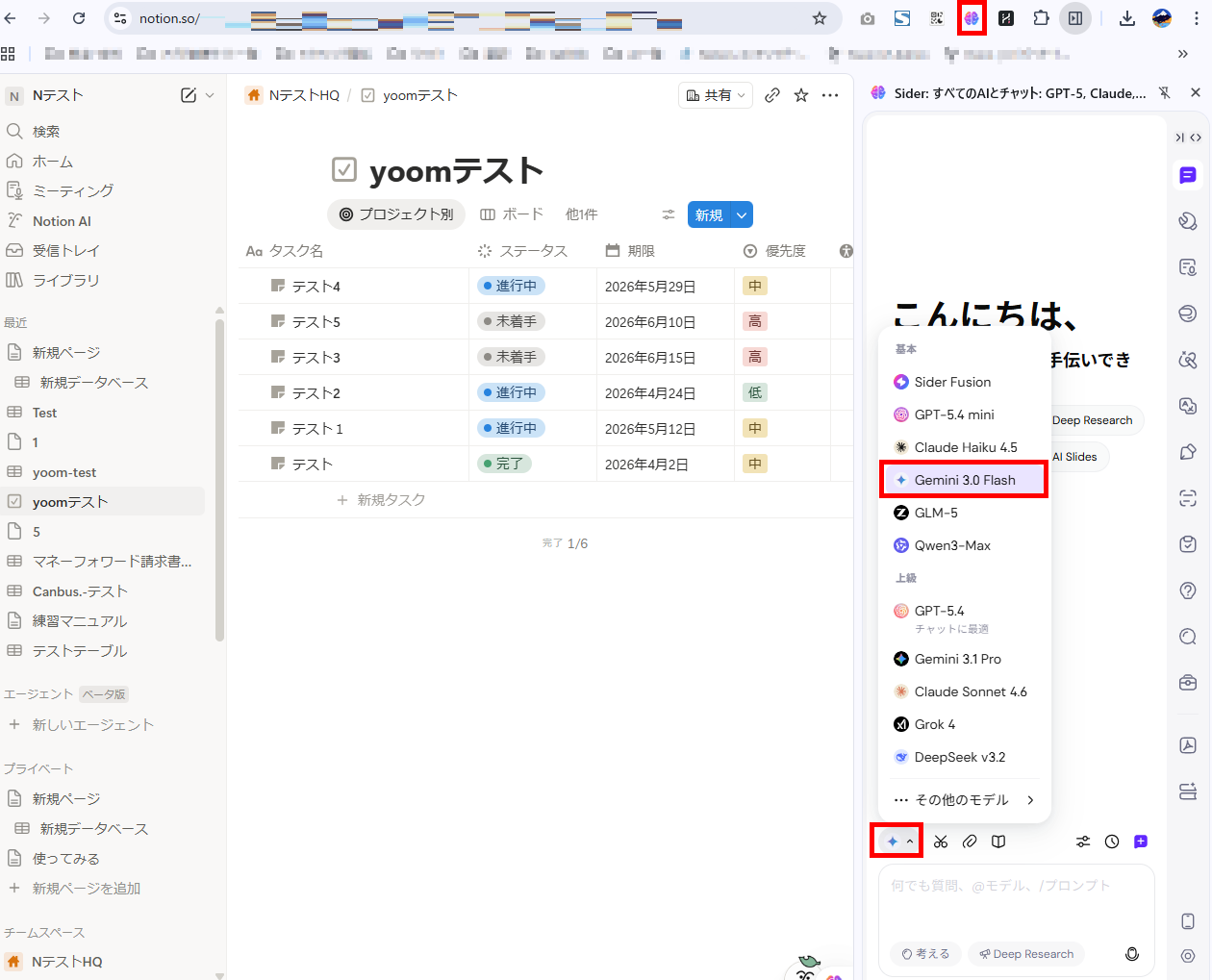Viewport: 1212px width, 980px height.
Task: Click the paperclip attach file icon
Action: (970, 842)
